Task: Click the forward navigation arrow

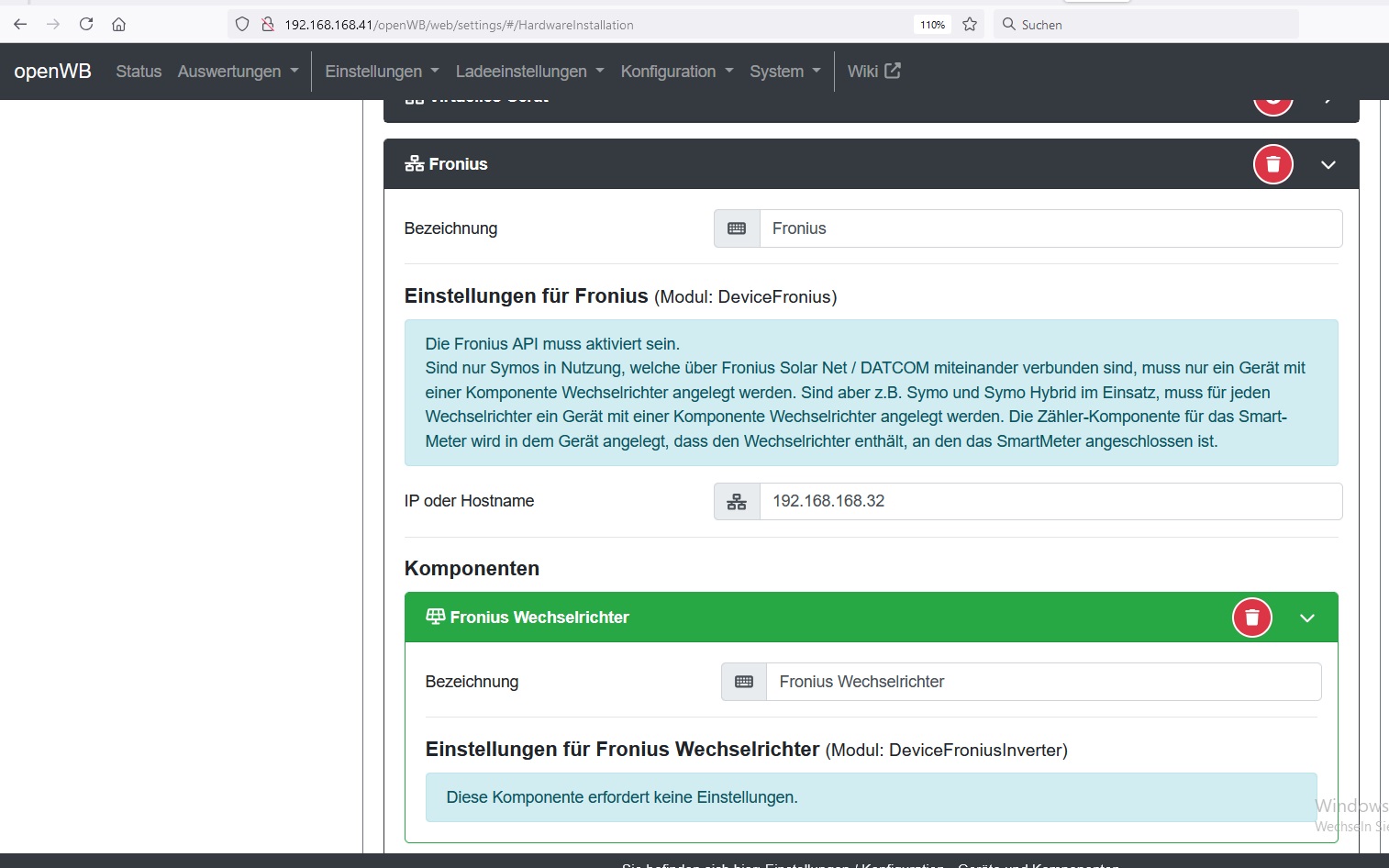Action: 53,24
